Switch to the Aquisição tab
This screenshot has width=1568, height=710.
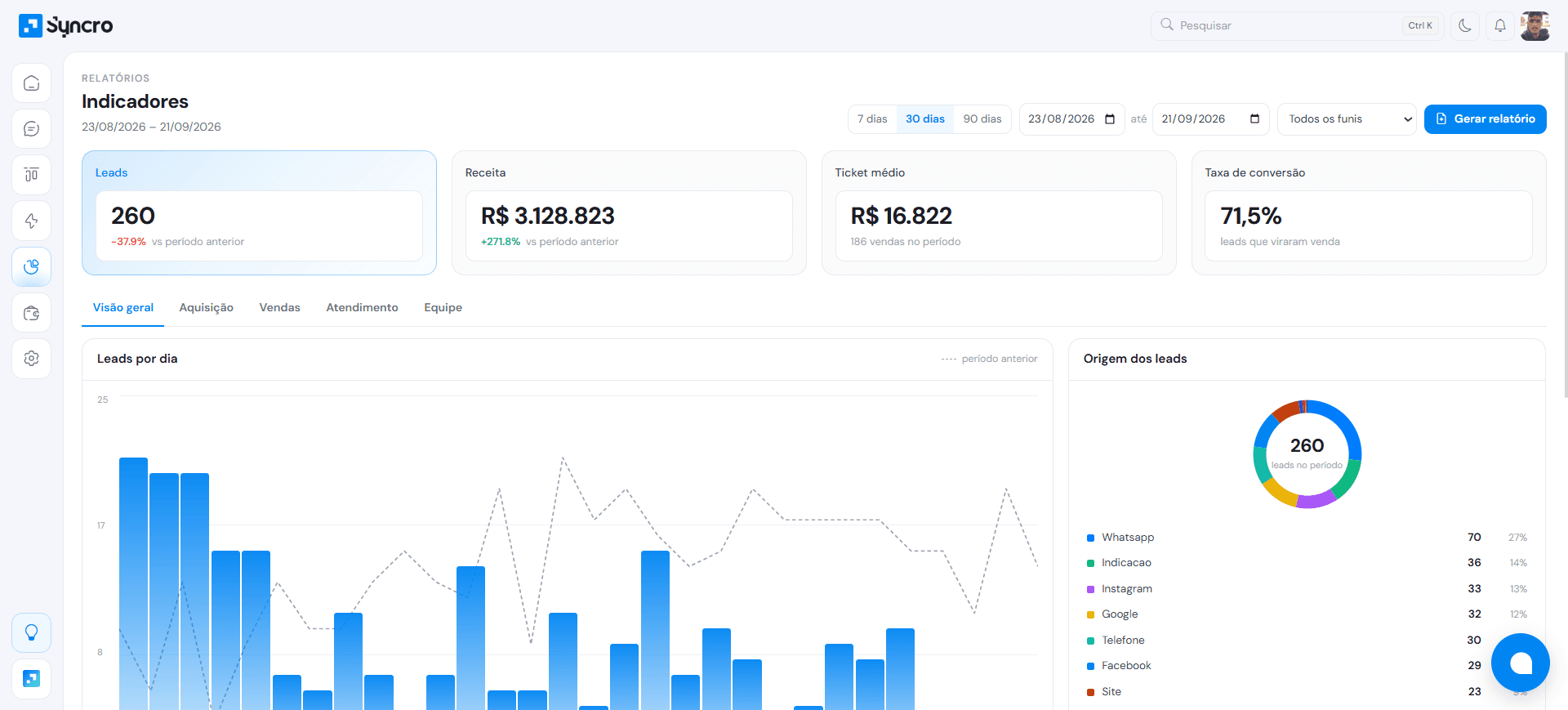tap(207, 308)
